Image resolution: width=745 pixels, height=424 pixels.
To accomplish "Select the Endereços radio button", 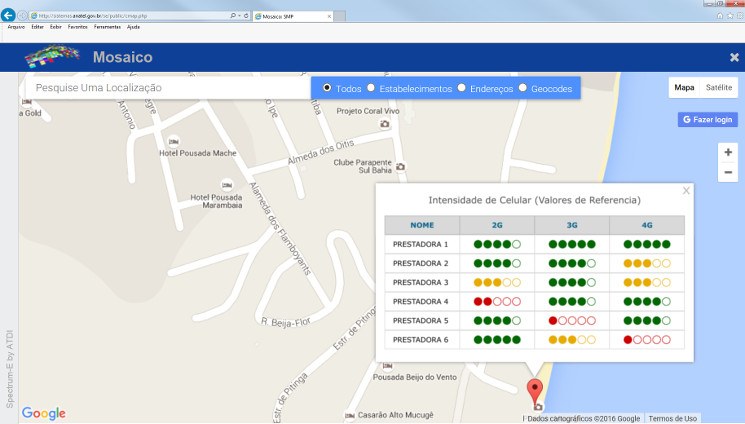I will tap(461, 87).
